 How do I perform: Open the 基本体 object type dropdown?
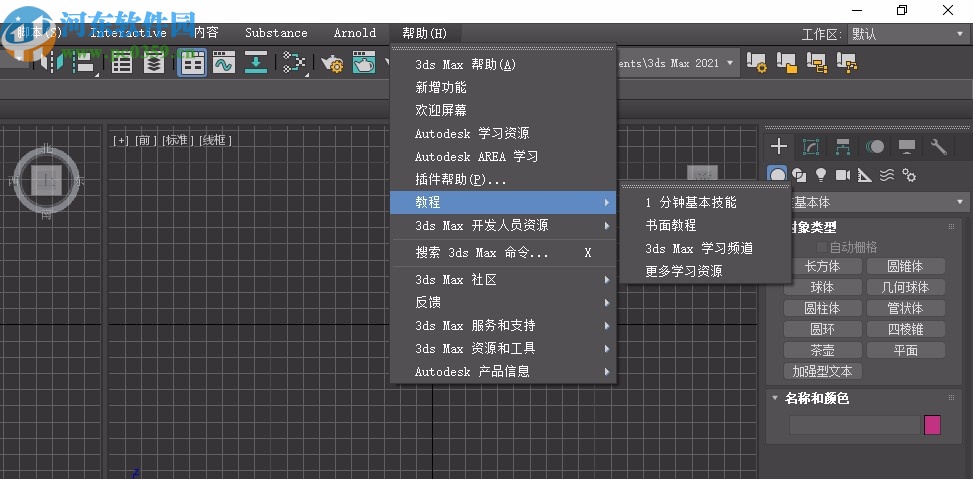[879, 202]
